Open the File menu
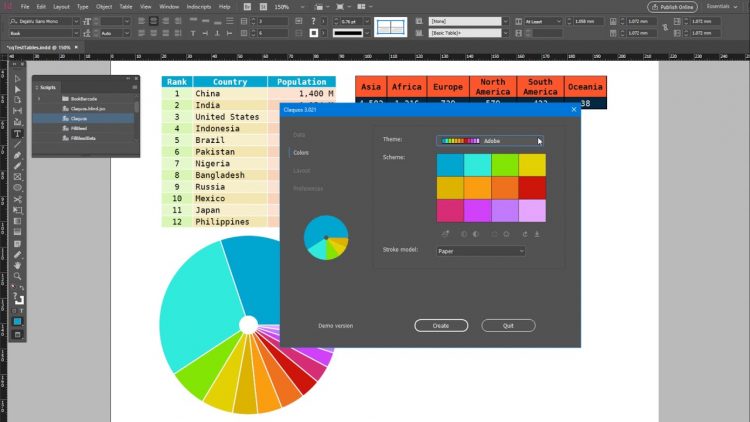750x422 pixels. tap(25, 7)
